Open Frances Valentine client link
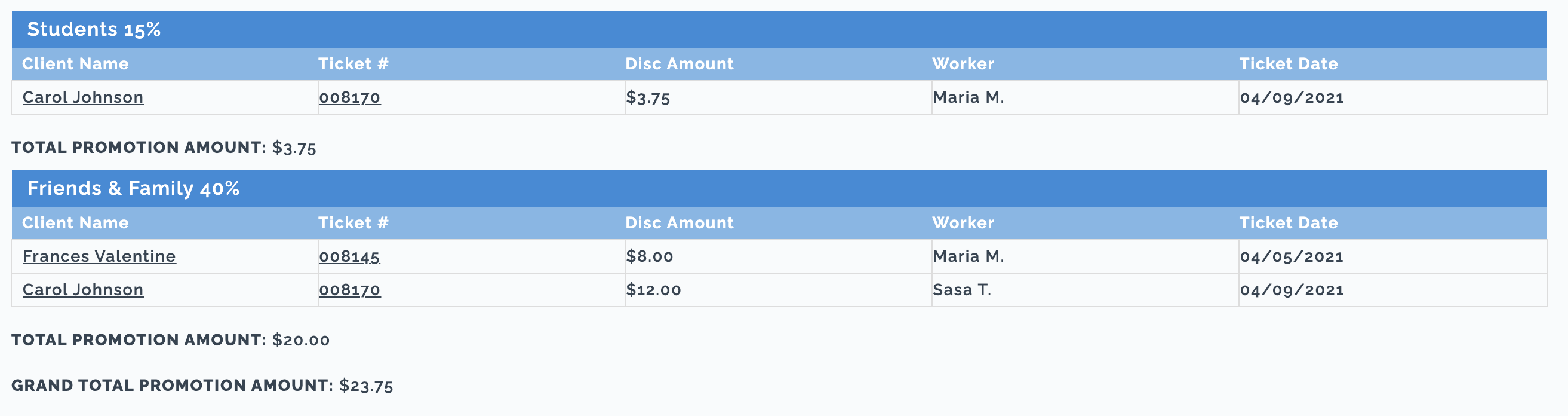Image resolution: width=1568 pixels, height=416 pixels. (x=99, y=256)
